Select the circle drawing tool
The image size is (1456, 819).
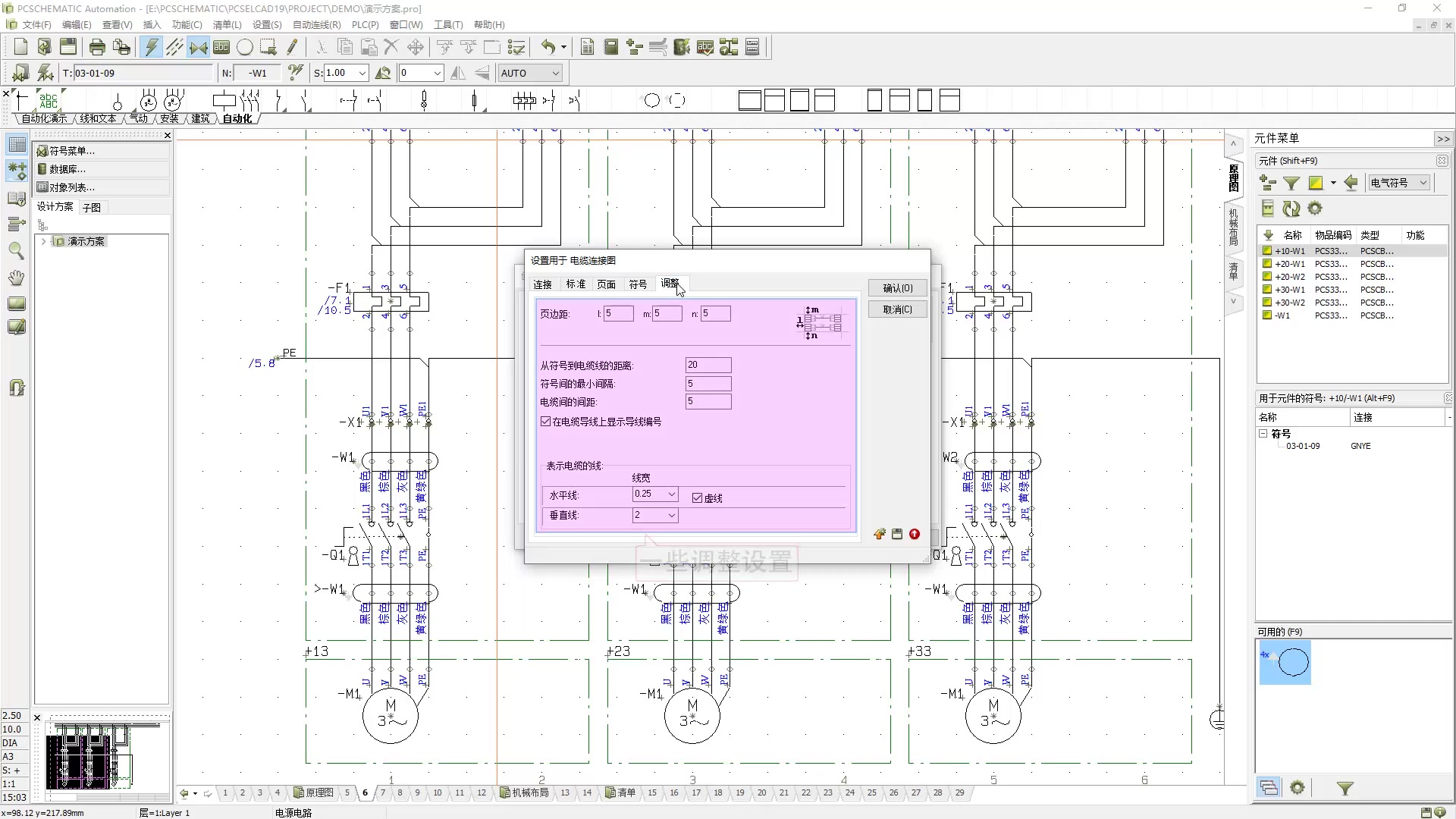(245, 46)
